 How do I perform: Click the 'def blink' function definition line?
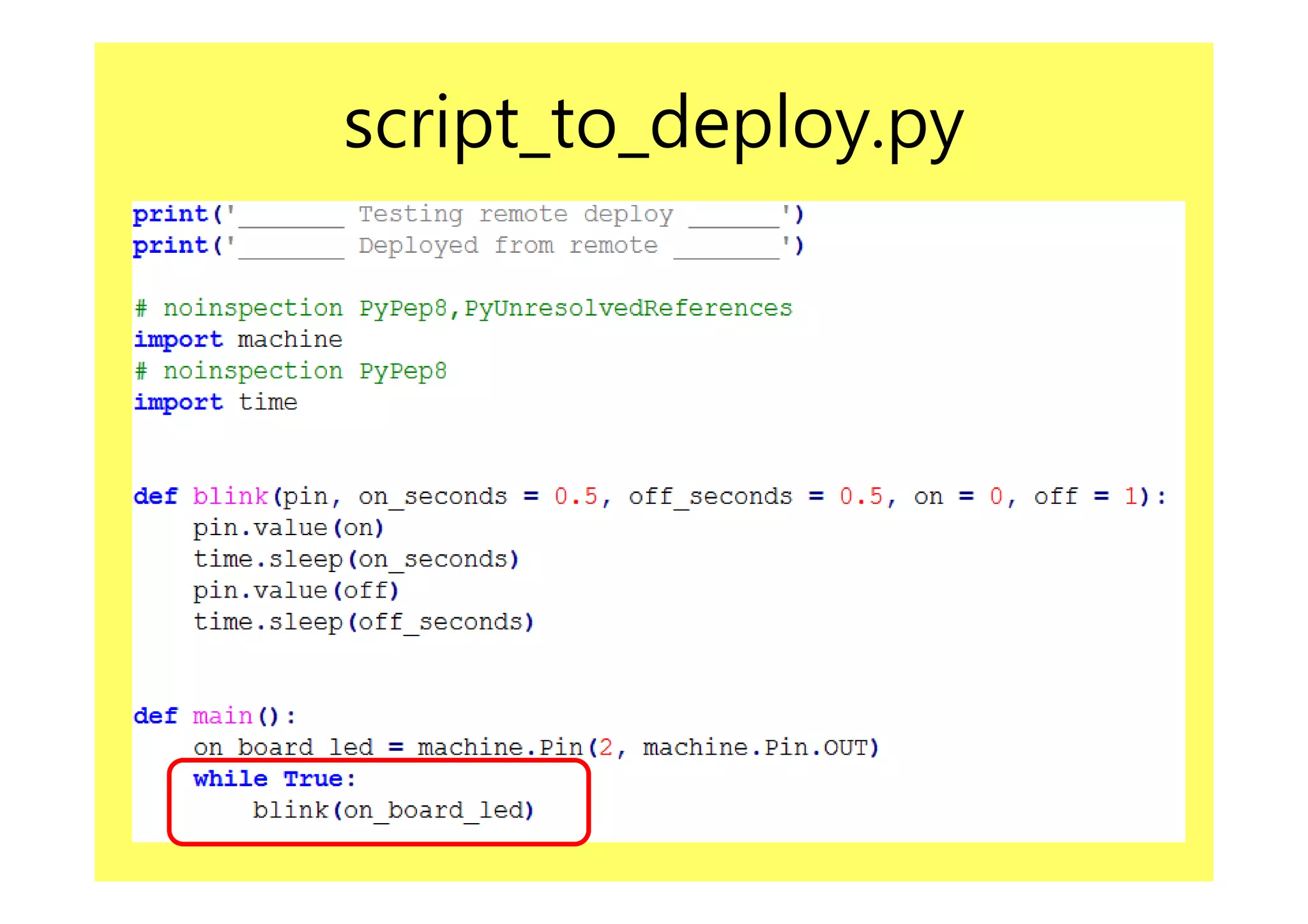650,497
